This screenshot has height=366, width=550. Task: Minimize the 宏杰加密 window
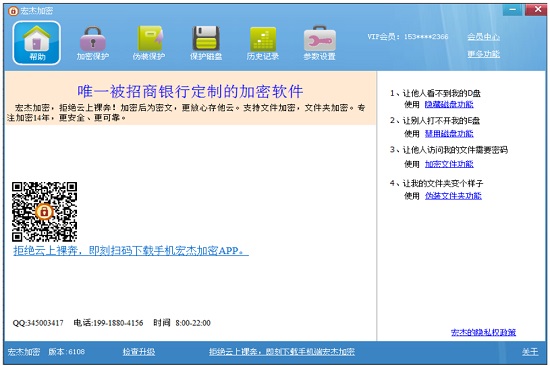[x=512, y=10]
